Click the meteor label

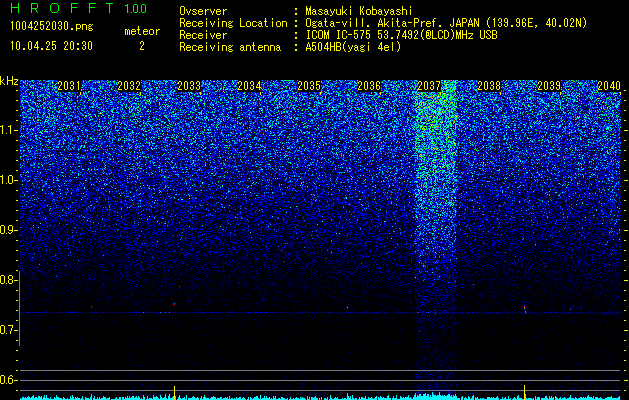point(142,31)
